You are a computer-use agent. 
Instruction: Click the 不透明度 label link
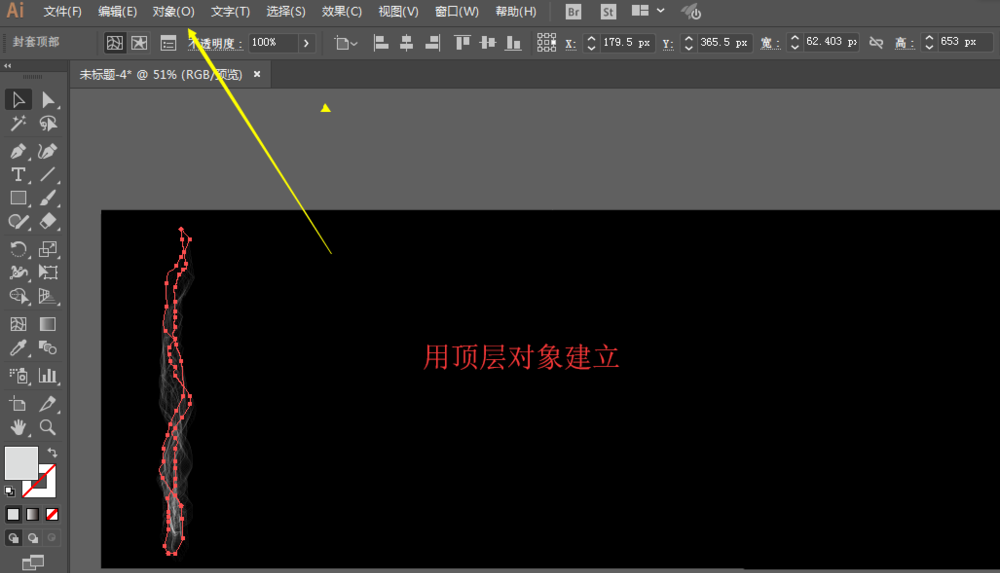point(216,43)
